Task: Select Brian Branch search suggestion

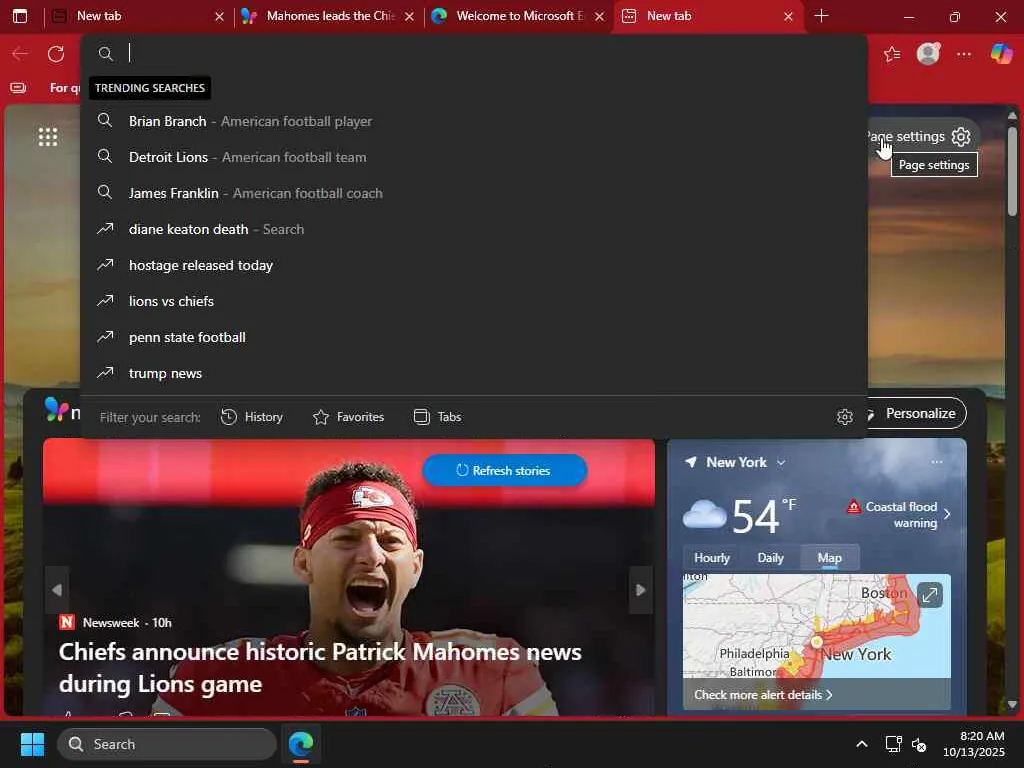Action: (473, 121)
